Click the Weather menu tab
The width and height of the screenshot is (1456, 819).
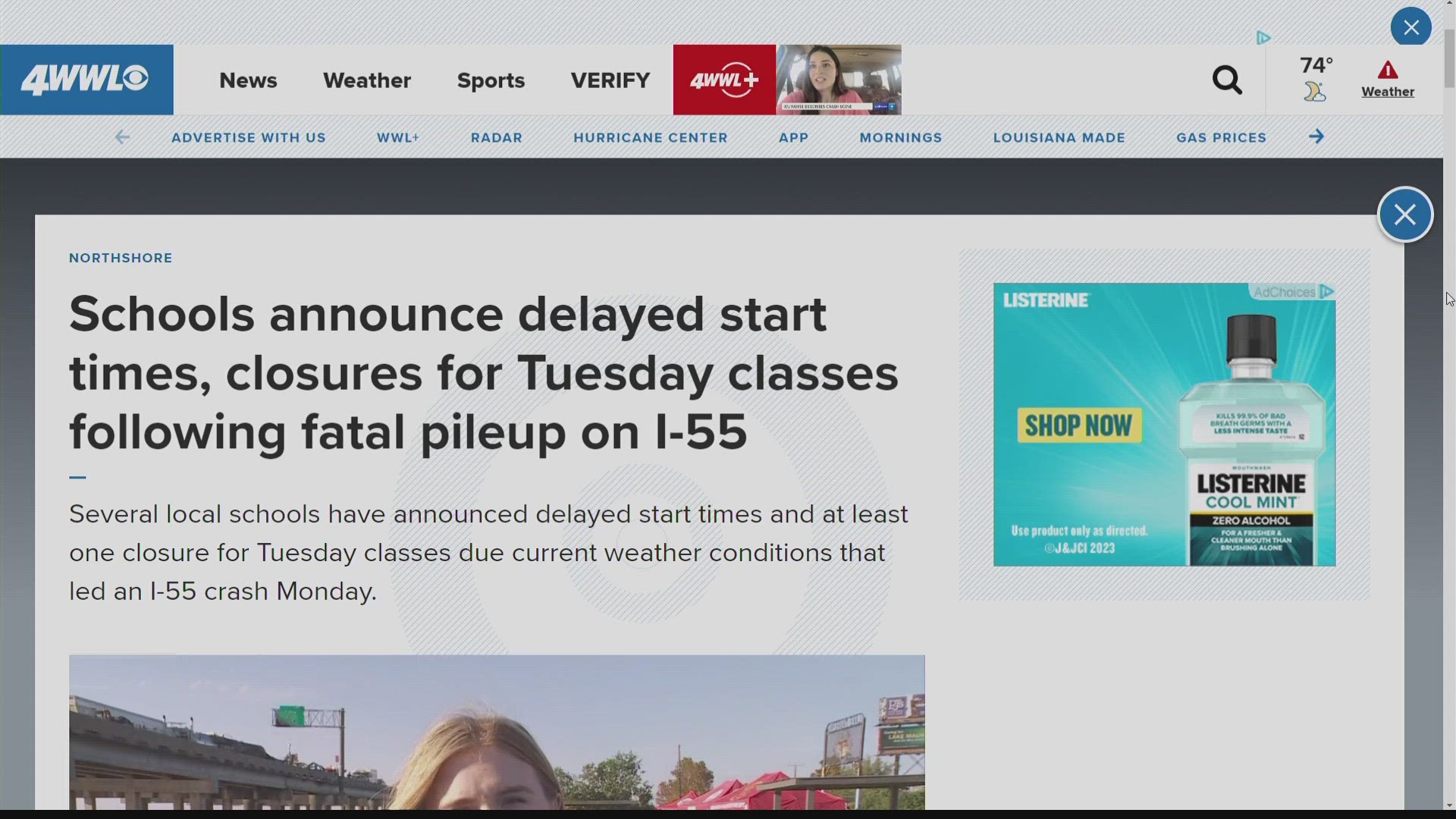click(x=367, y=80)
